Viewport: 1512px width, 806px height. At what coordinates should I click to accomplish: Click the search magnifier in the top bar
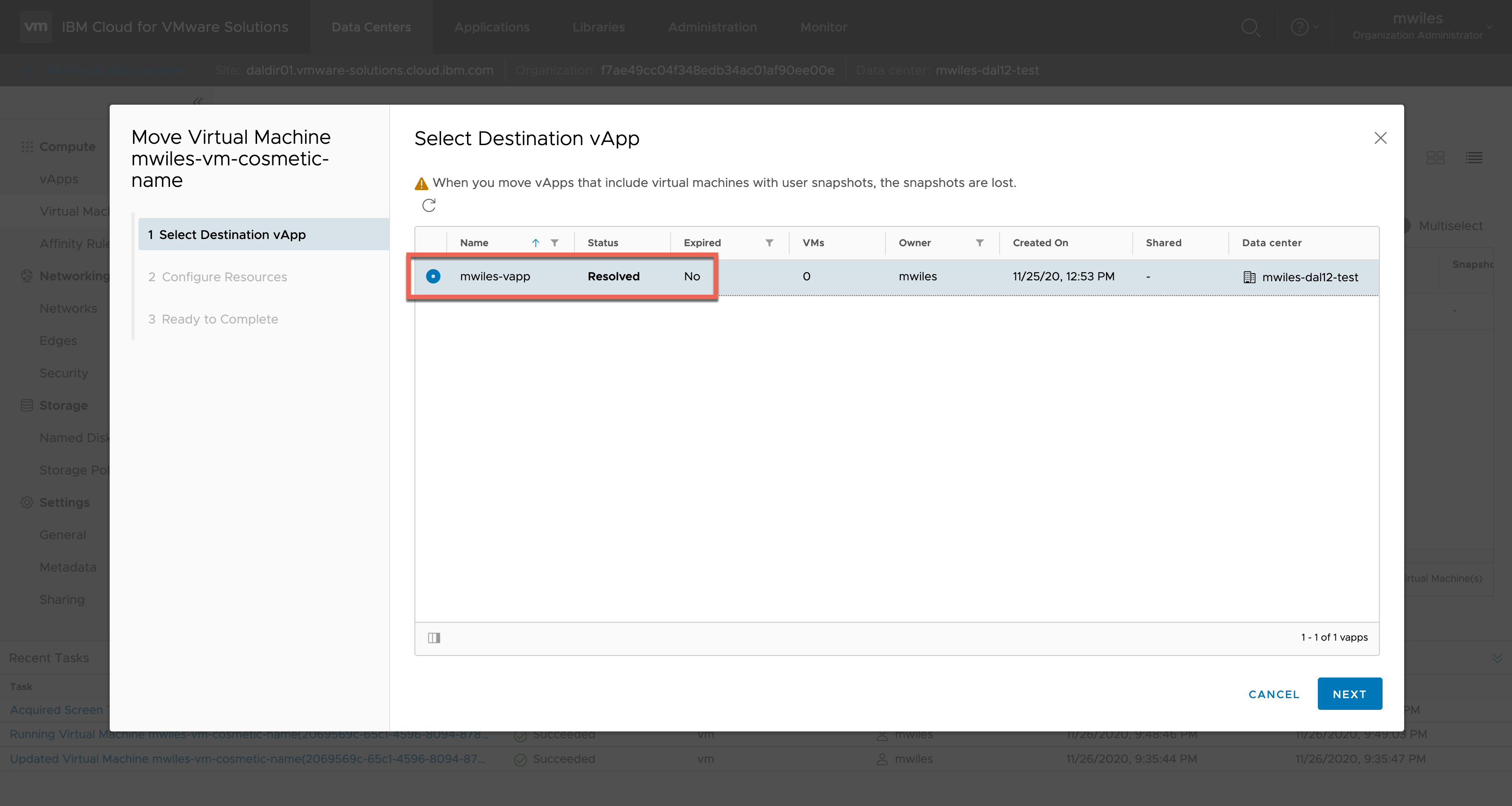tap(1251, 27)
